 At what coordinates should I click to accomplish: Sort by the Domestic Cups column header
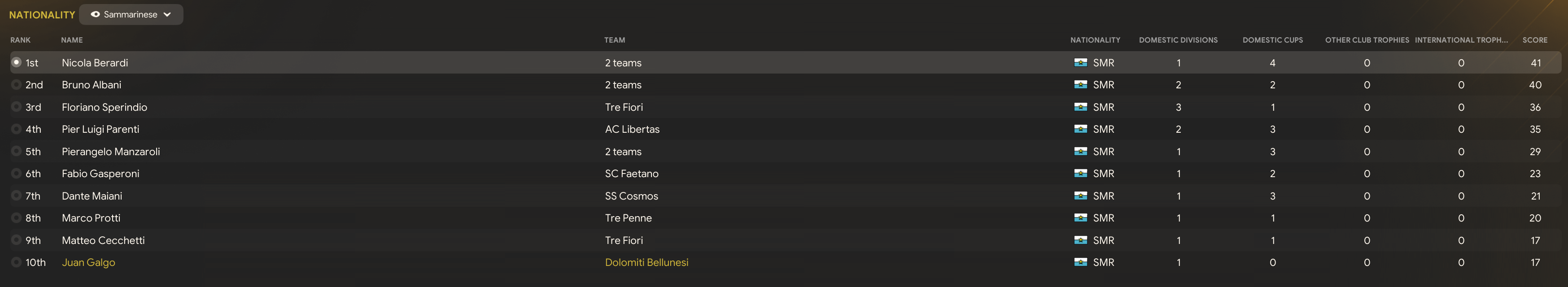pyautogui.click(x=1272, y=40)
